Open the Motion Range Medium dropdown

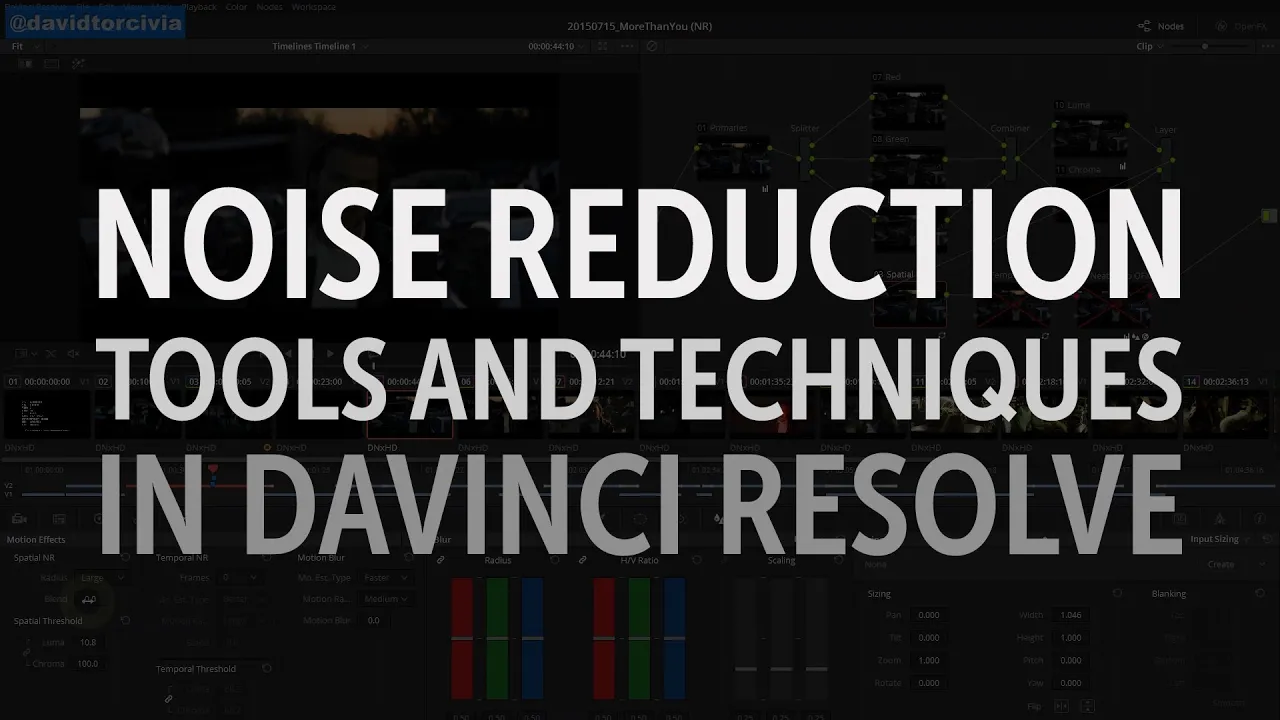[x=387, y=599]
